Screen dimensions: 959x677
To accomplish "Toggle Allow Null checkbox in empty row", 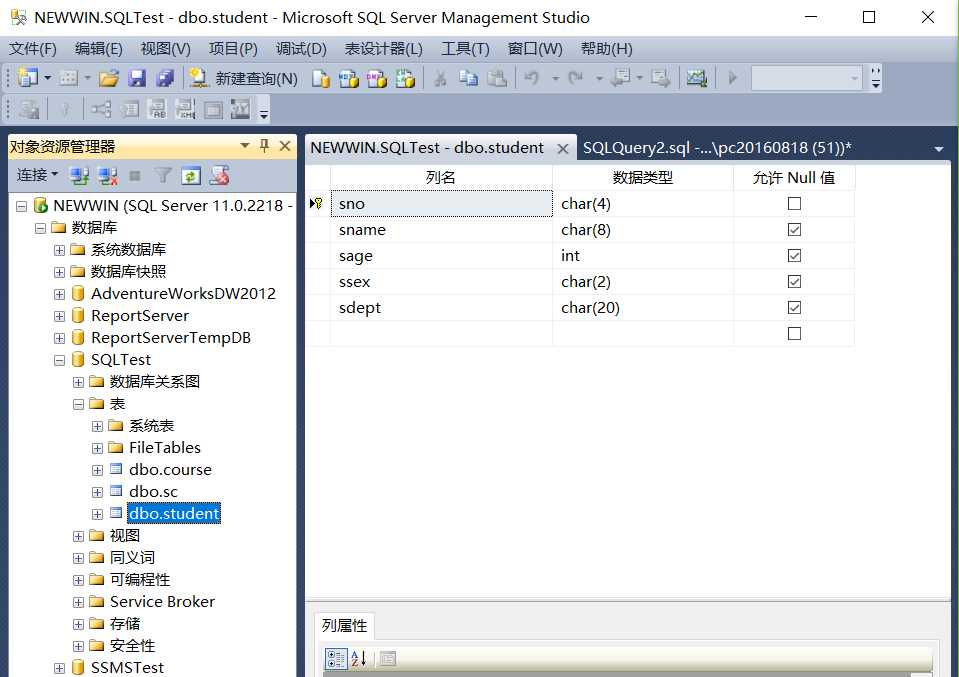I will click(x=794, y=333).
